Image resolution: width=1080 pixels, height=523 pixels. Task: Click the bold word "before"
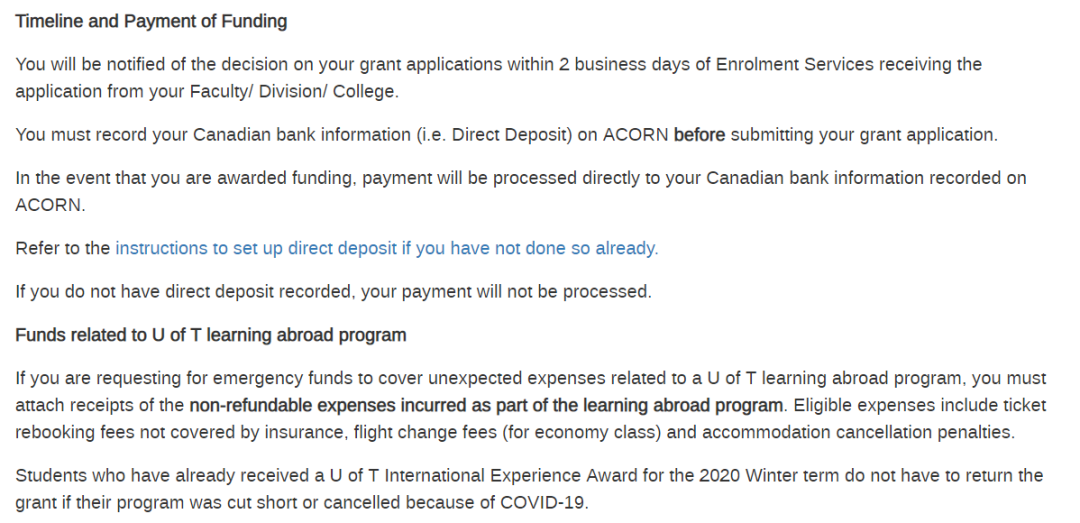pyautogui.click(x=699, y=135)
